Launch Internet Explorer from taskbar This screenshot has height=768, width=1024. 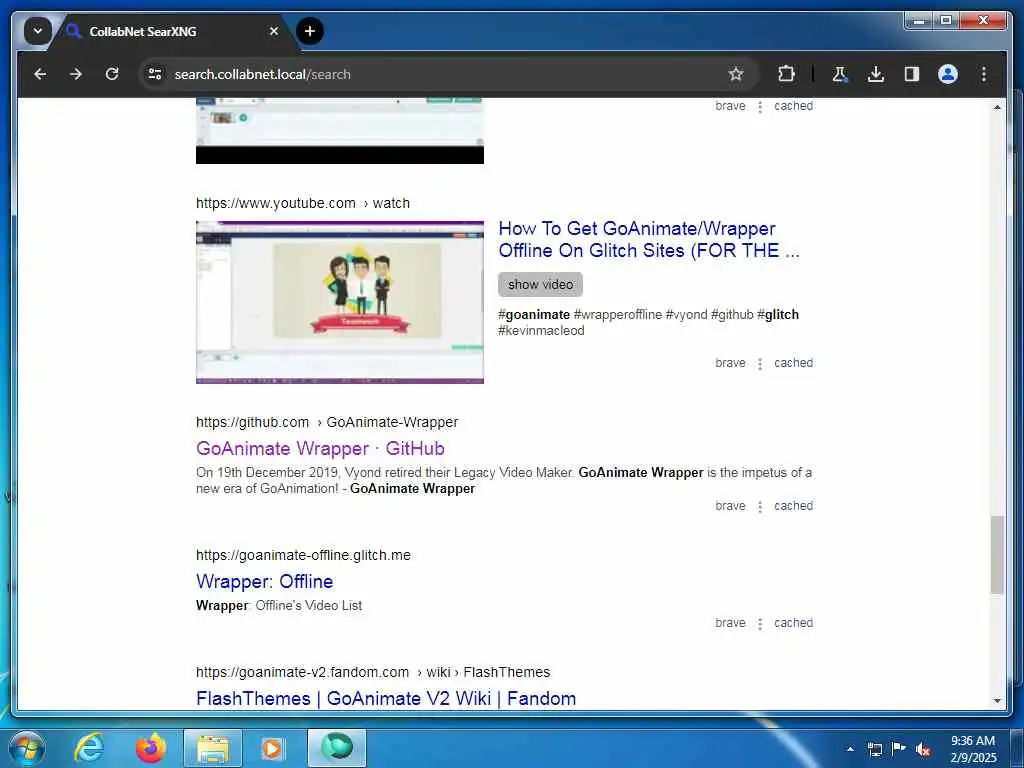[x=88, y=748]
